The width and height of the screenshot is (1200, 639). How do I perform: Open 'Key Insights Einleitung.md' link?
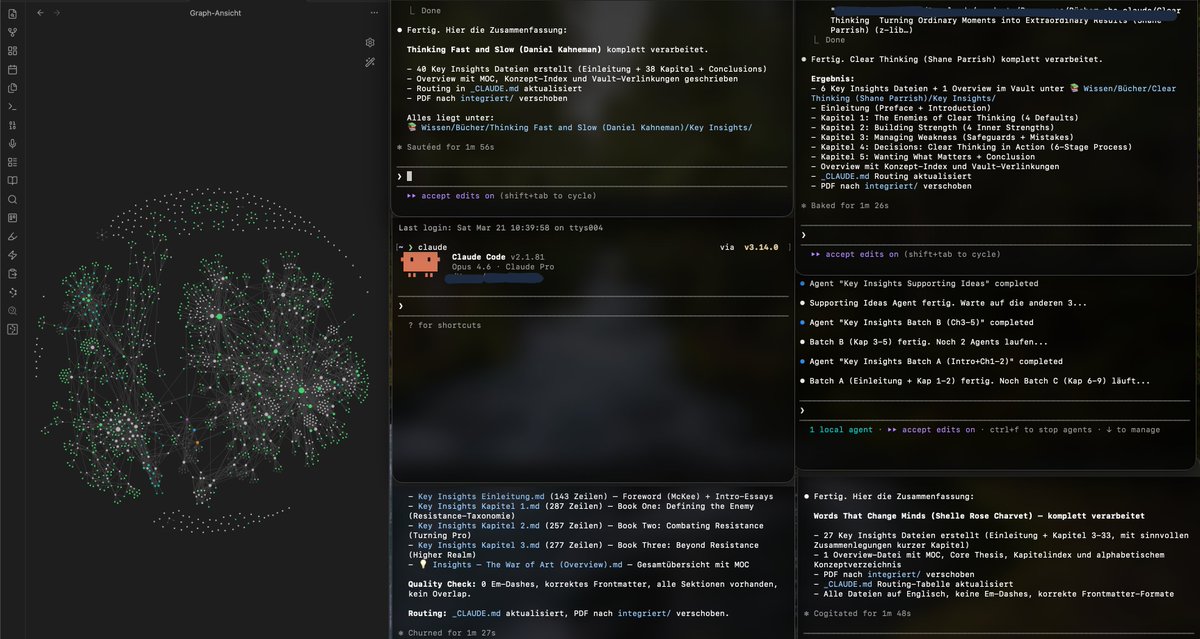point(479,495)
